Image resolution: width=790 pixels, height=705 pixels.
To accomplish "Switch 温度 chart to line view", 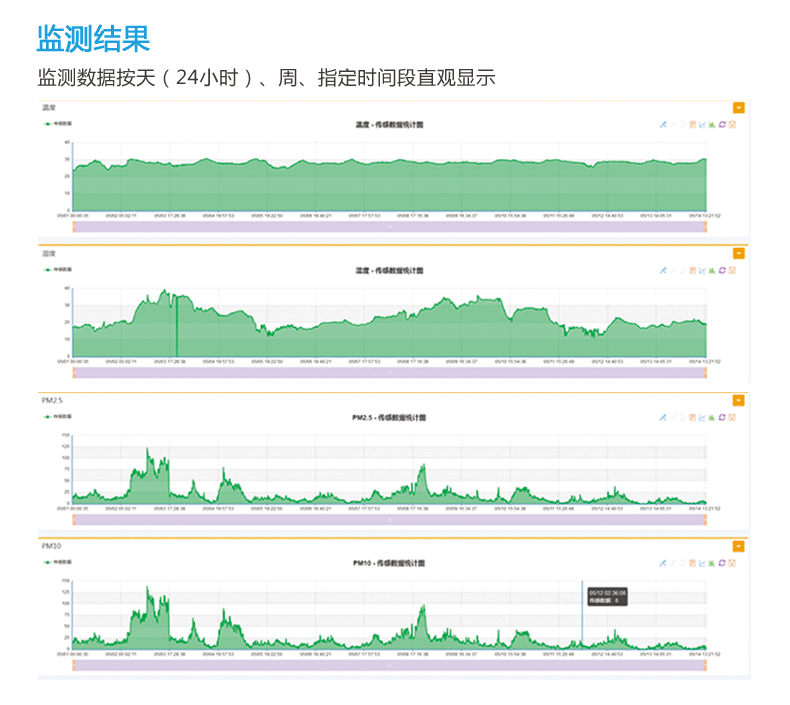I will (702, 125).
